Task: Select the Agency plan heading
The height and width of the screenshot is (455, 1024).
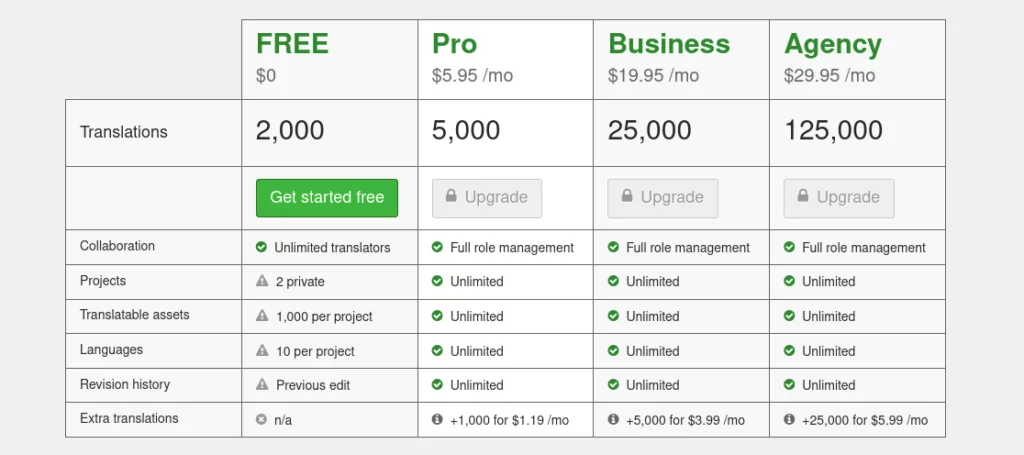Action: (x=833, y=45)
